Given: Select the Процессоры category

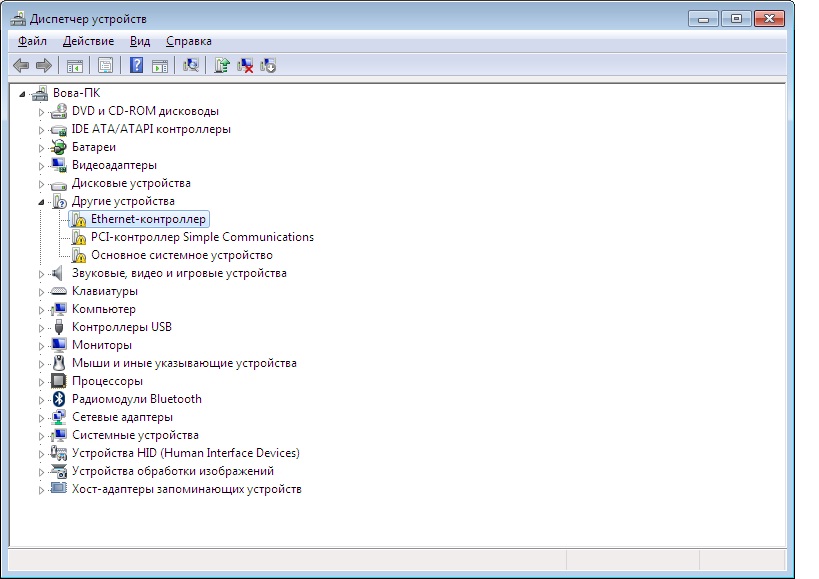Looking at the screenshot, I should [x=107, y=381].
